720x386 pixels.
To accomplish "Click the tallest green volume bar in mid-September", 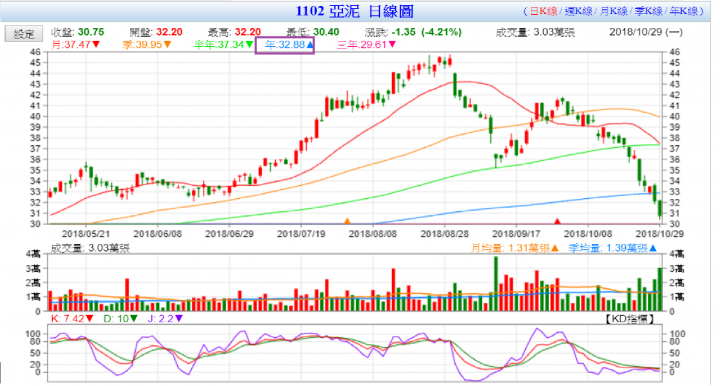I will tap(496, 284).
